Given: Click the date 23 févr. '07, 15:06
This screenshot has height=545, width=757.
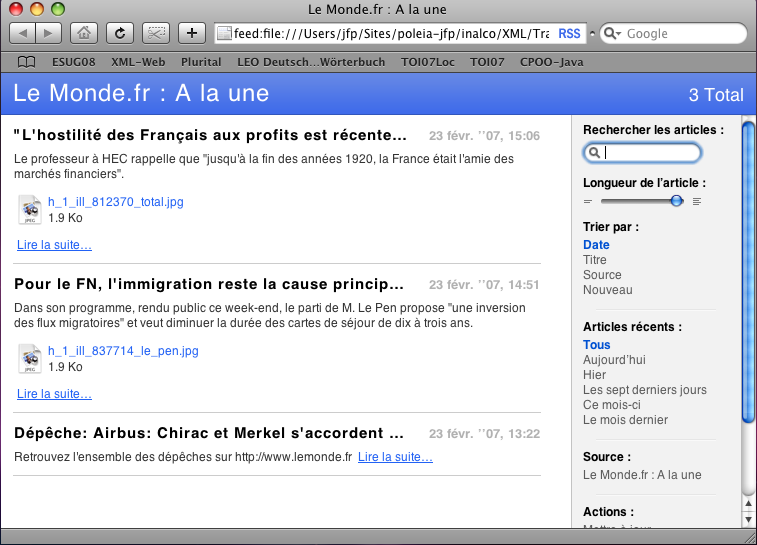Looking at the screenshot, I should coord(484,136).
